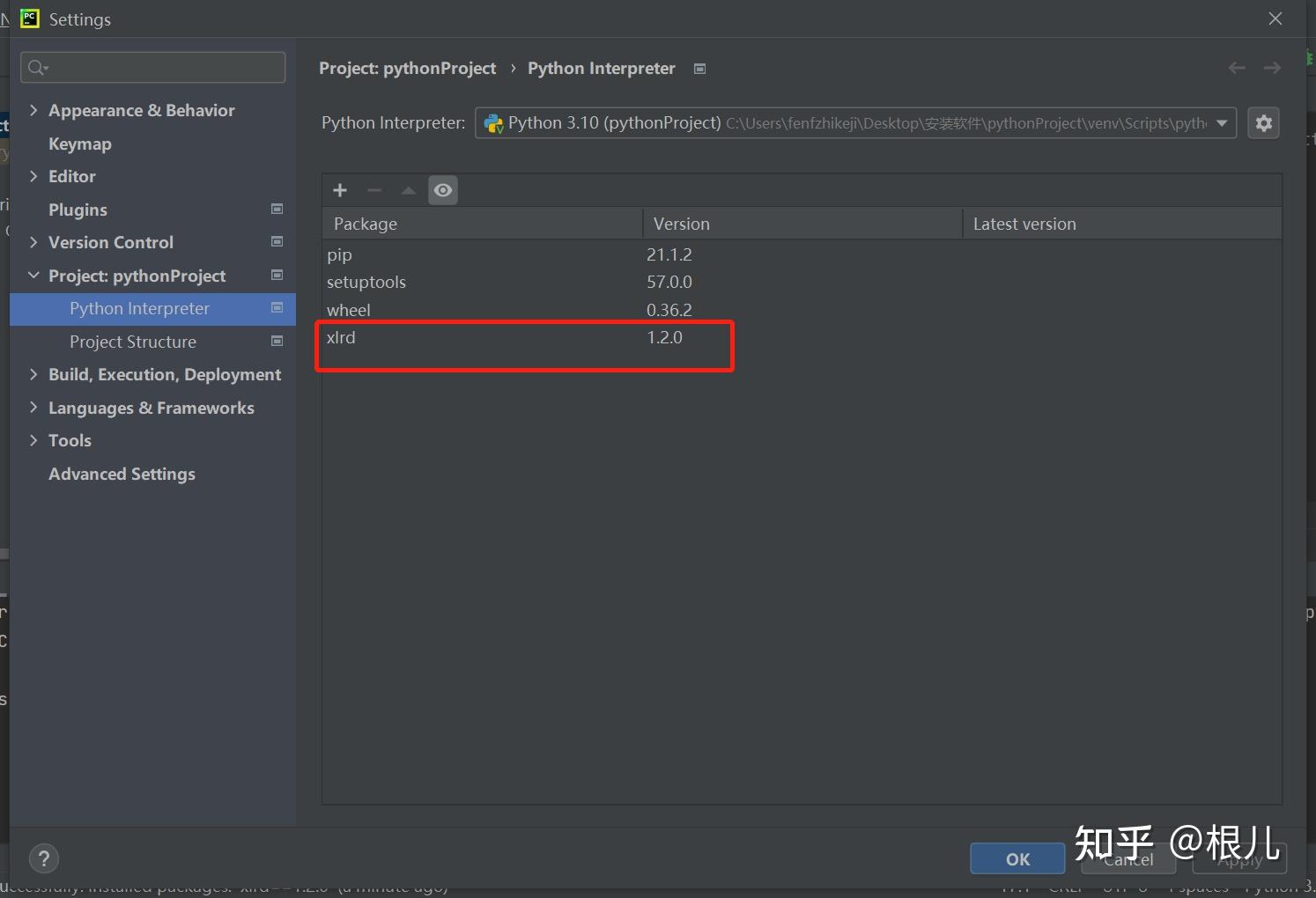Screen dimensions: 1316x898
Task: Click version 0.36.2 cell
Action: pyautogui.click(x=669, y=310)
